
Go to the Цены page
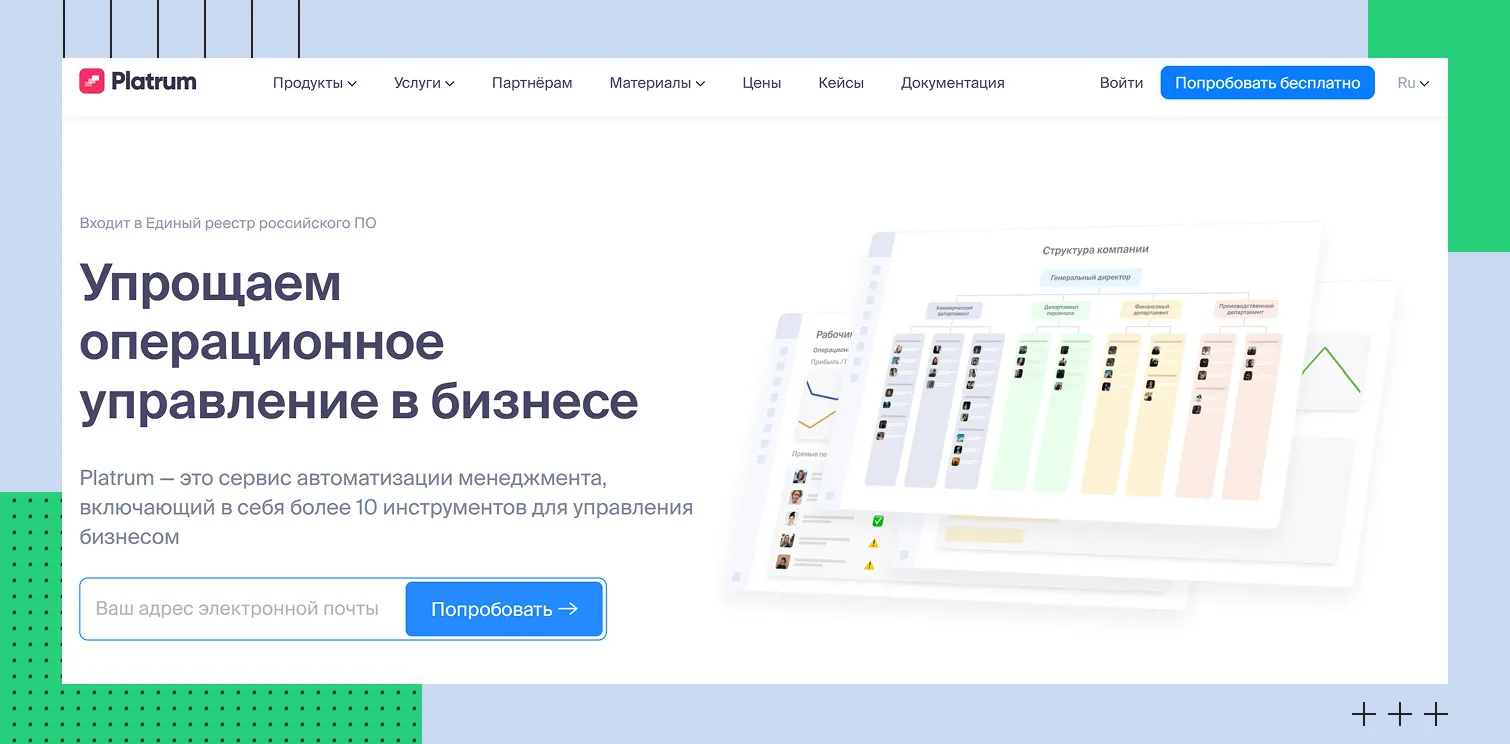[x=761, y=83]
